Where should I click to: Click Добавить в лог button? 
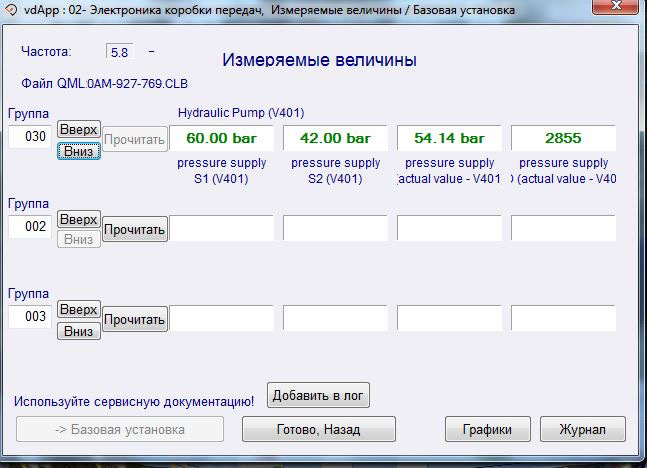(x=318, y=395)
